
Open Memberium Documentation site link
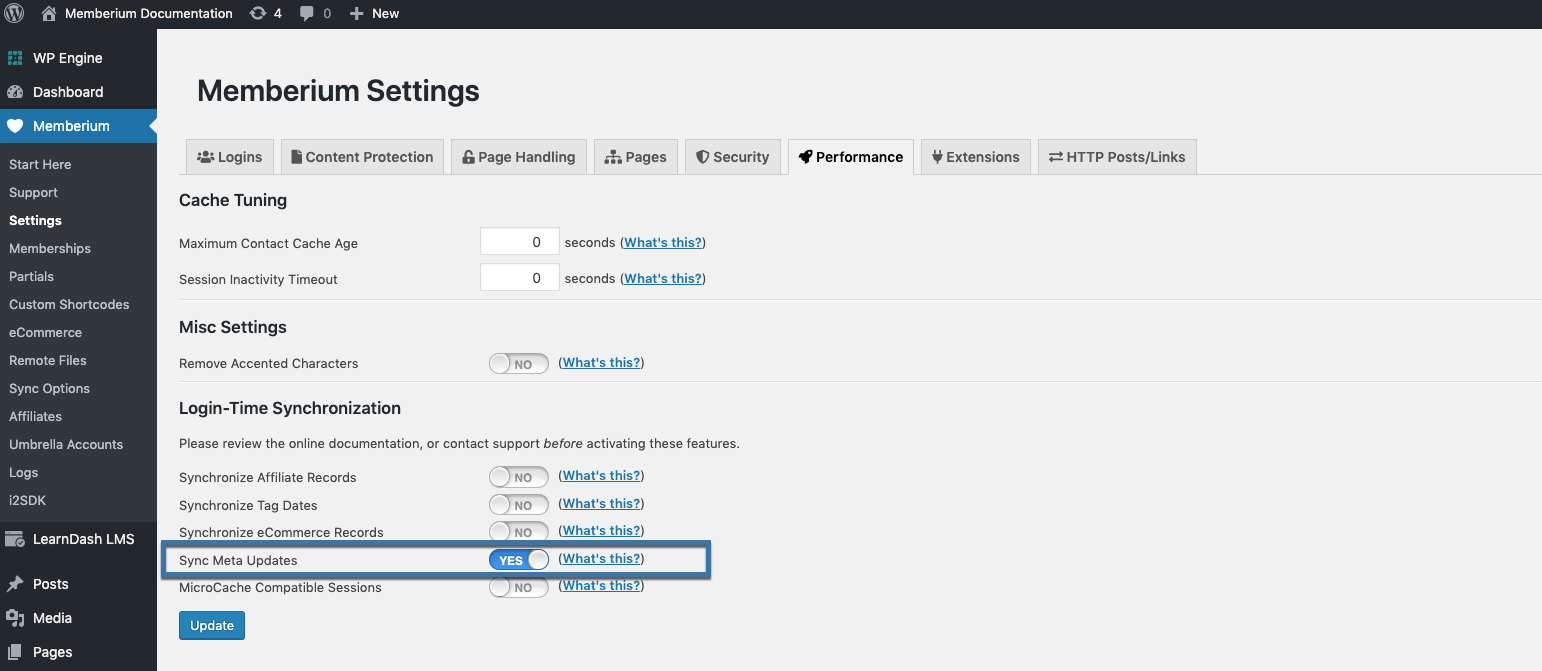(x=149, y=13)
